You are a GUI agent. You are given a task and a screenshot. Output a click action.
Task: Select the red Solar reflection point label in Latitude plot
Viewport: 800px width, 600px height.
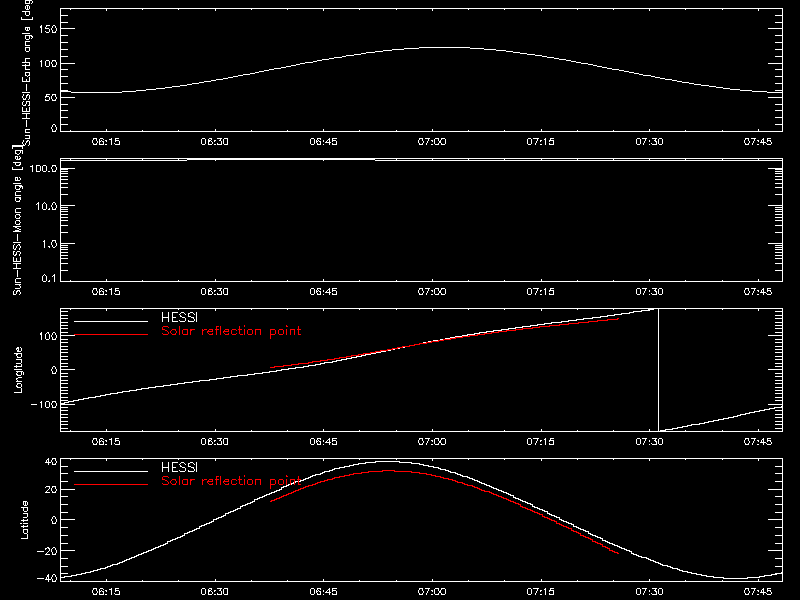coord(231,481)
